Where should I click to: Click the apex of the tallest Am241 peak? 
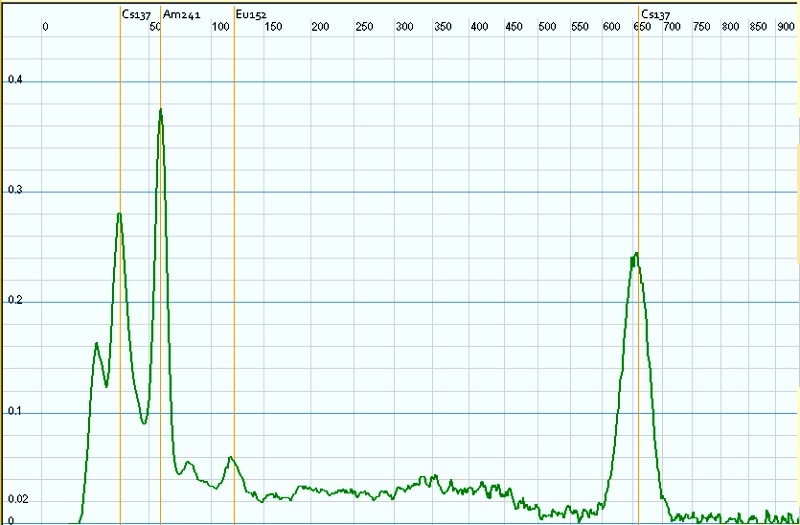coord(160,109)
